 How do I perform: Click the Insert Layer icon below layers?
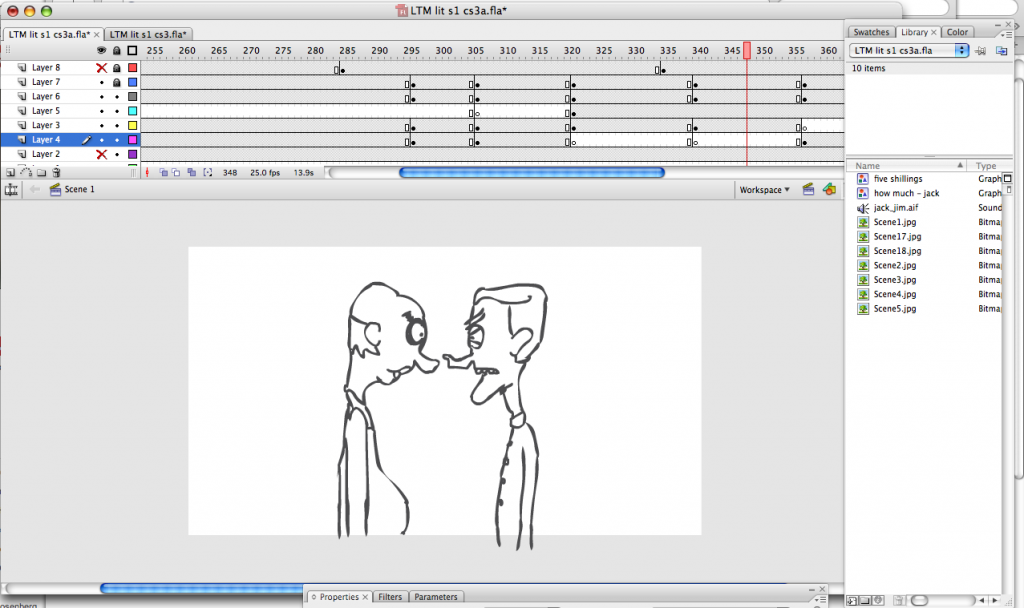(x=10, y=173)
